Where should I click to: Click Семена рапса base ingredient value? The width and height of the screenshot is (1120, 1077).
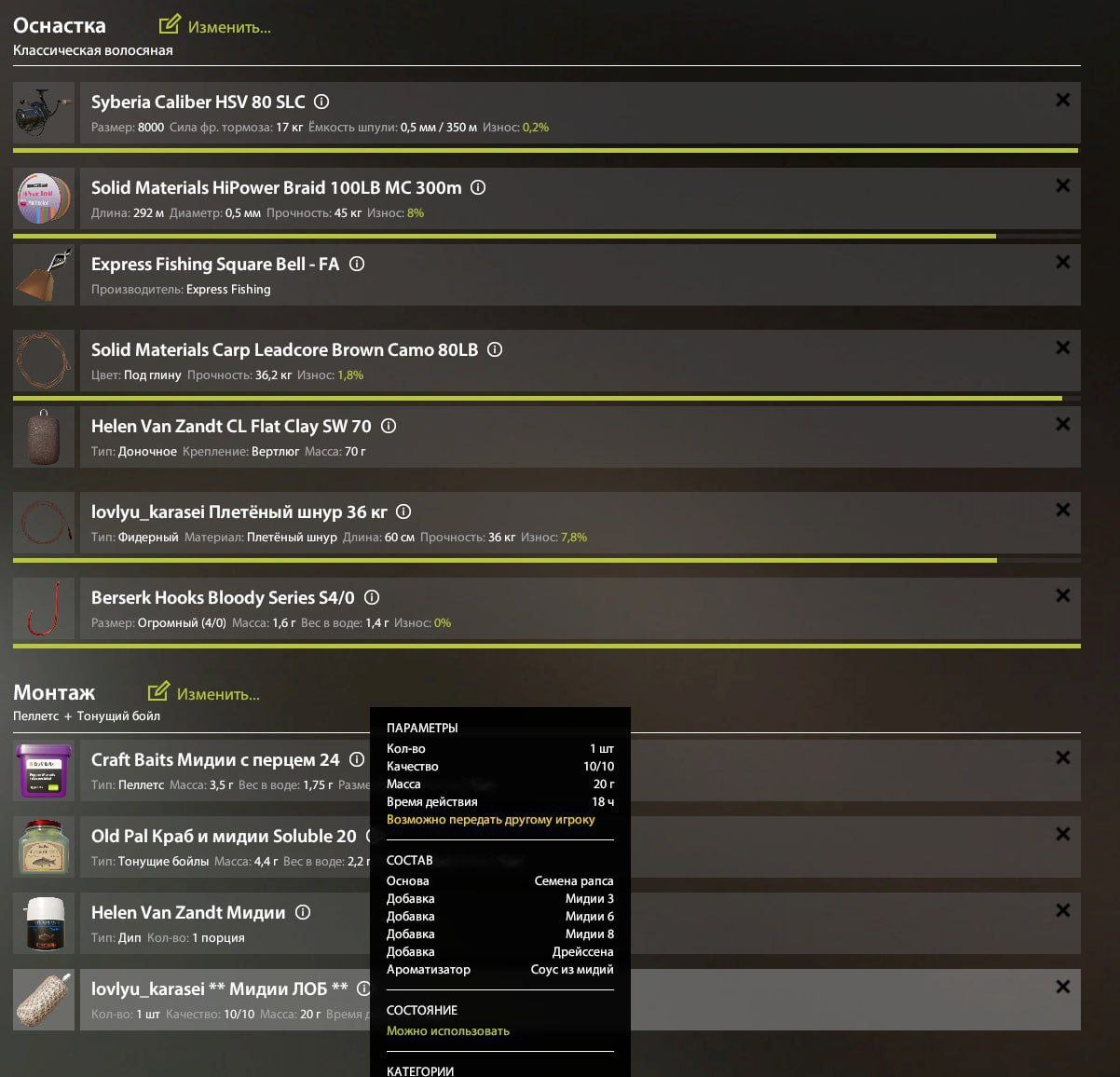574,880
